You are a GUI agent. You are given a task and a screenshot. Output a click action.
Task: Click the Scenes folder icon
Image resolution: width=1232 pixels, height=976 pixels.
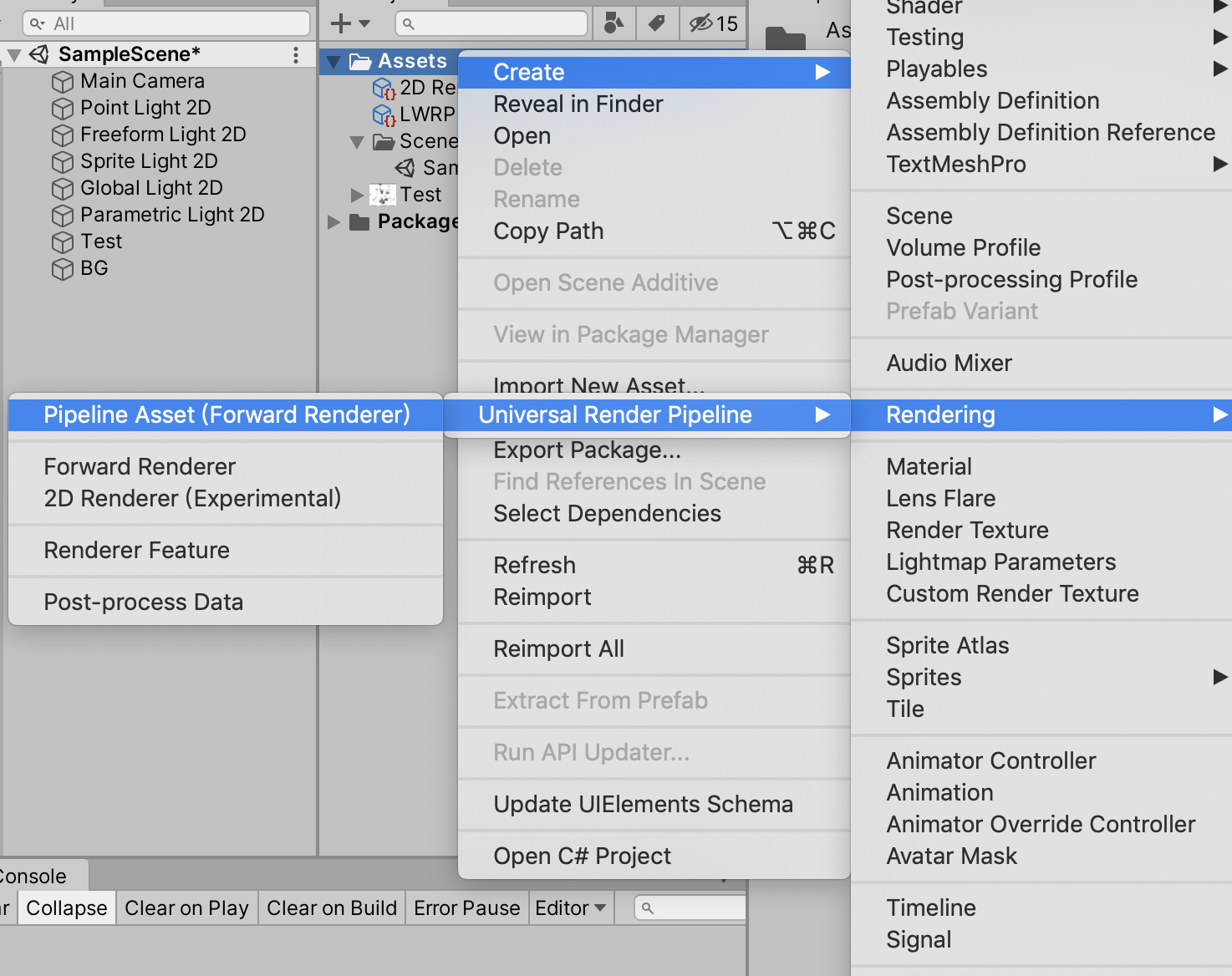point(384,141)
